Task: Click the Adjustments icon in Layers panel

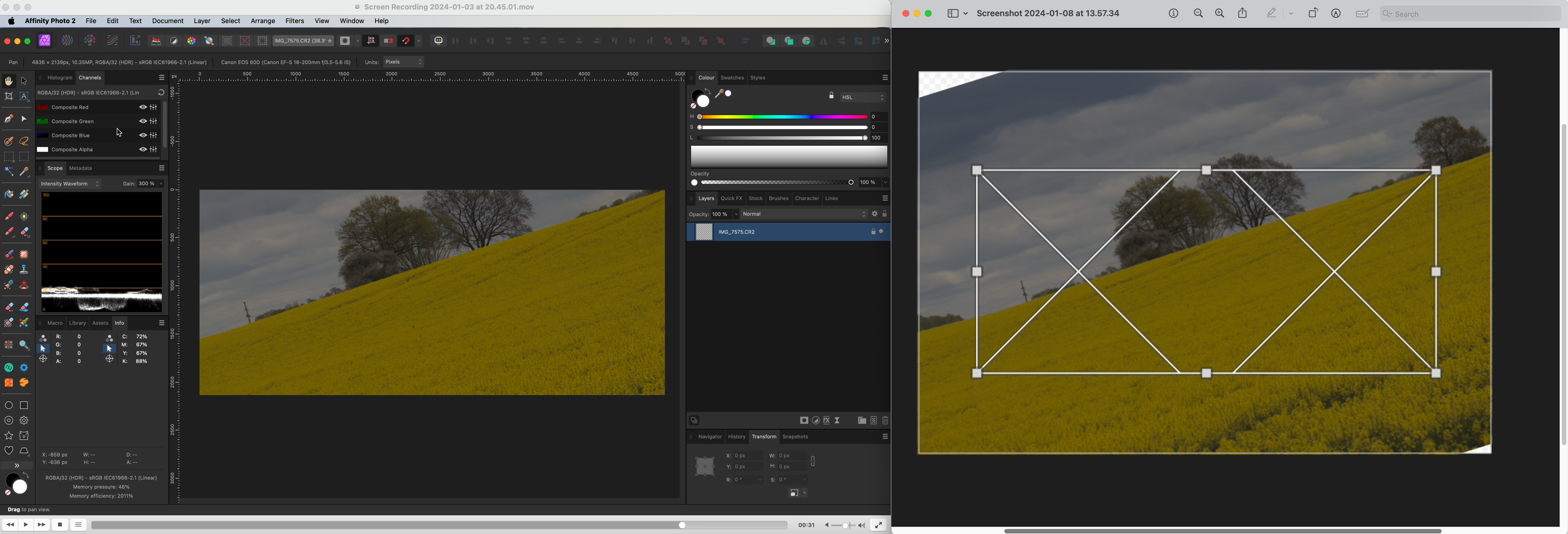Action: pos(816,421)
